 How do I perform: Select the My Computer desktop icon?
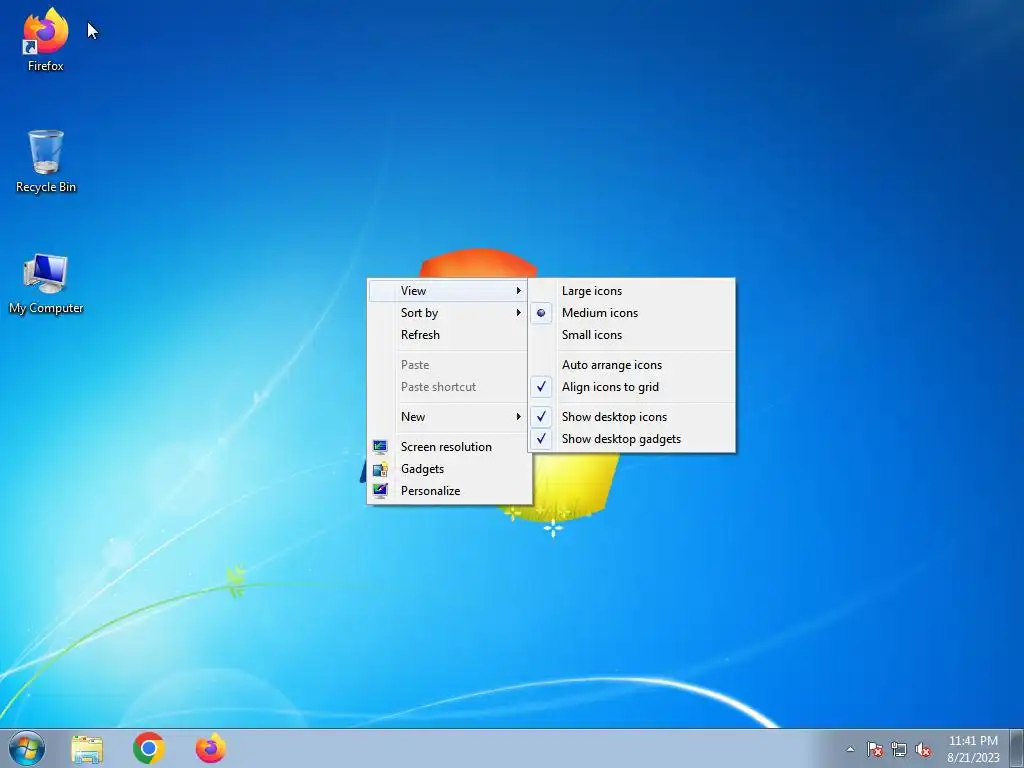coord(46,283)
